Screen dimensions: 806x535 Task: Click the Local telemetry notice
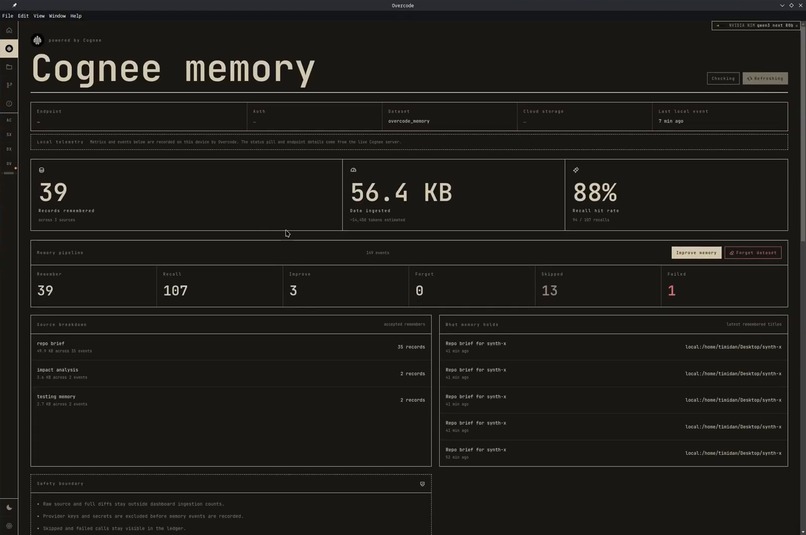[x=409, y=142]
